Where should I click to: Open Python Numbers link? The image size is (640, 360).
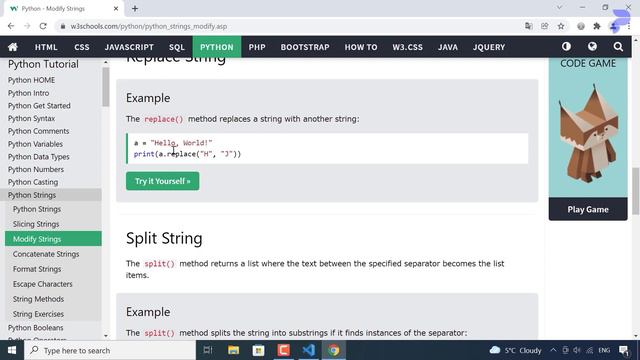point(36,169)
